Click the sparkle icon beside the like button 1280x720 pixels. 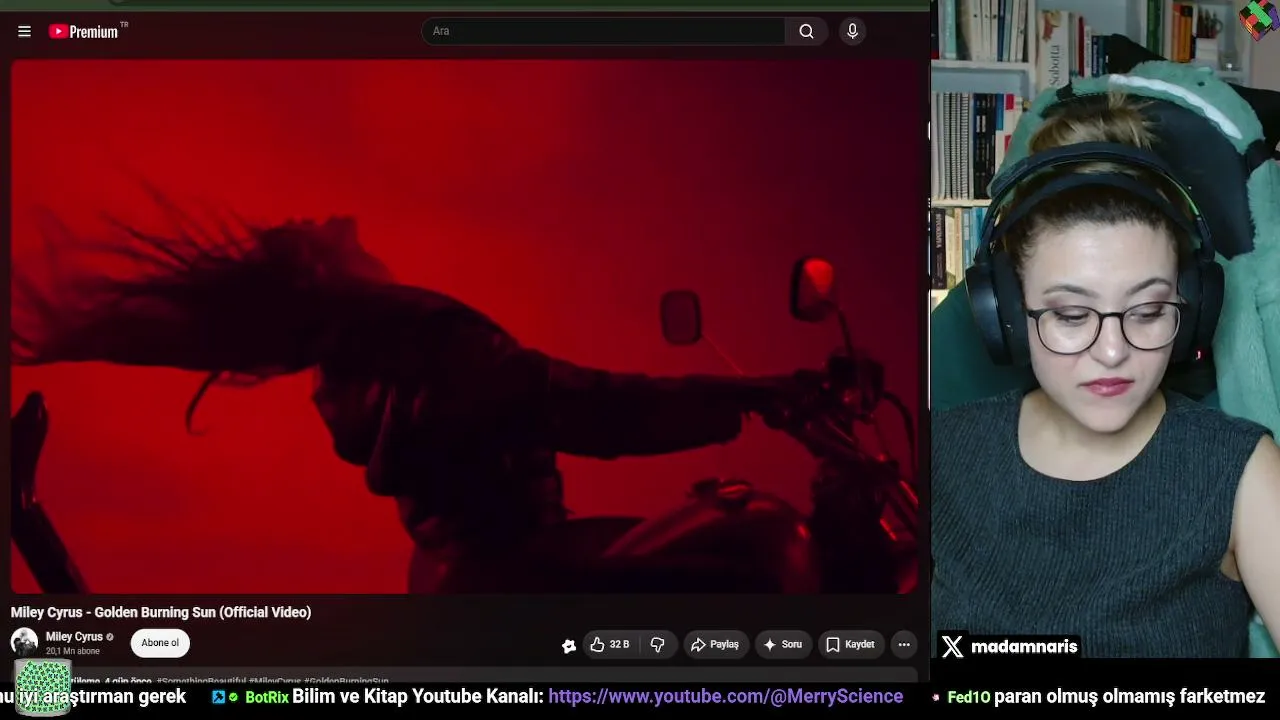[x=569, y=646]
